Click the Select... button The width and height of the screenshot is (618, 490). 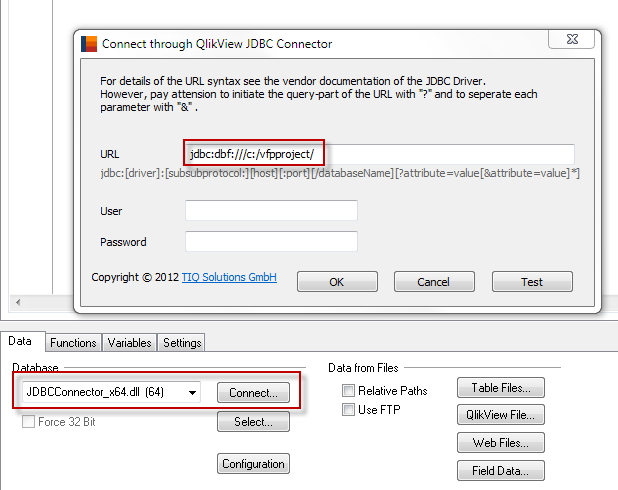tap(253, 422)
